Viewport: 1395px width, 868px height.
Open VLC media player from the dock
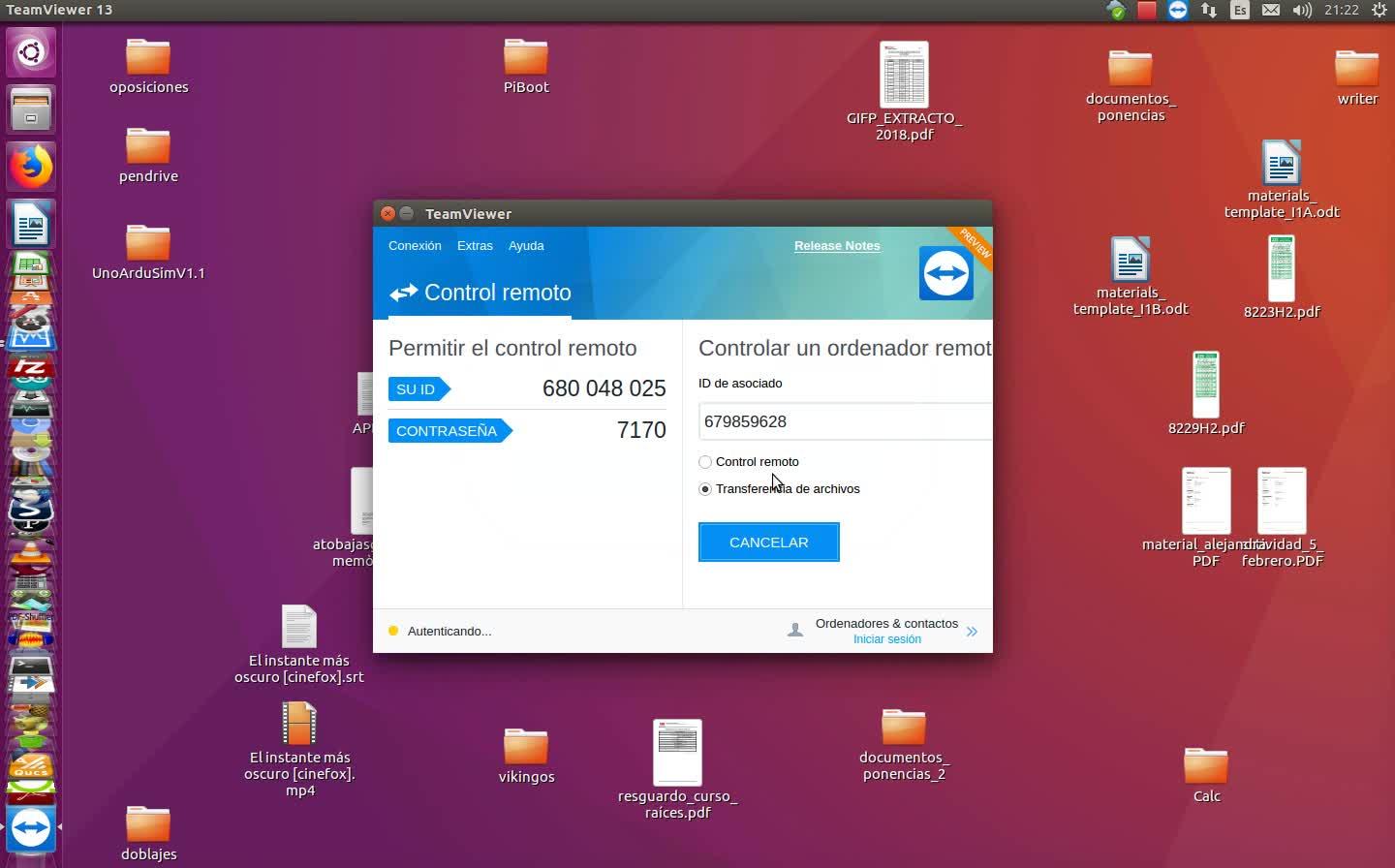coord(31,554)
